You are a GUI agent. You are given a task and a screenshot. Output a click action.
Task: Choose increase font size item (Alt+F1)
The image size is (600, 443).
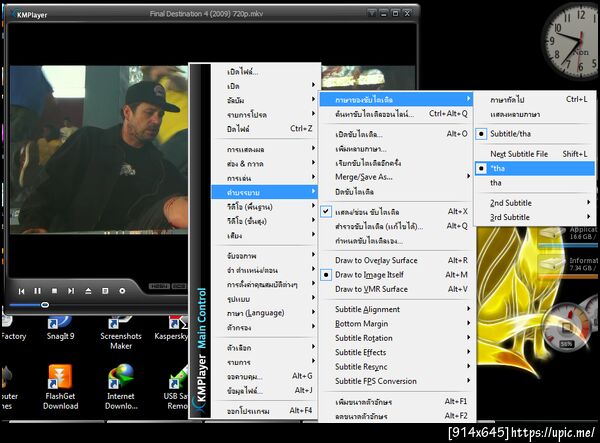[396, 402]
